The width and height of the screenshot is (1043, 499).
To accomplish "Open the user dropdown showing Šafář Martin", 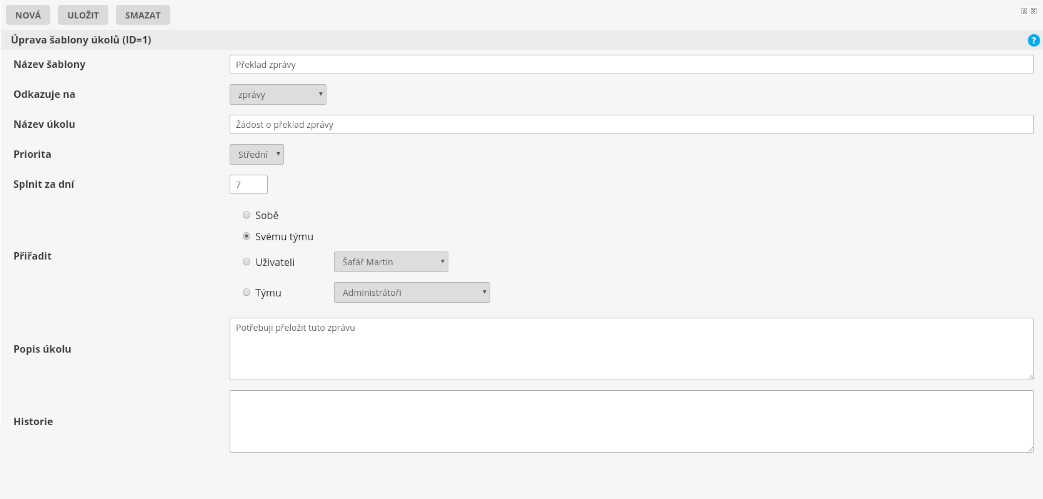I will 390,262.
